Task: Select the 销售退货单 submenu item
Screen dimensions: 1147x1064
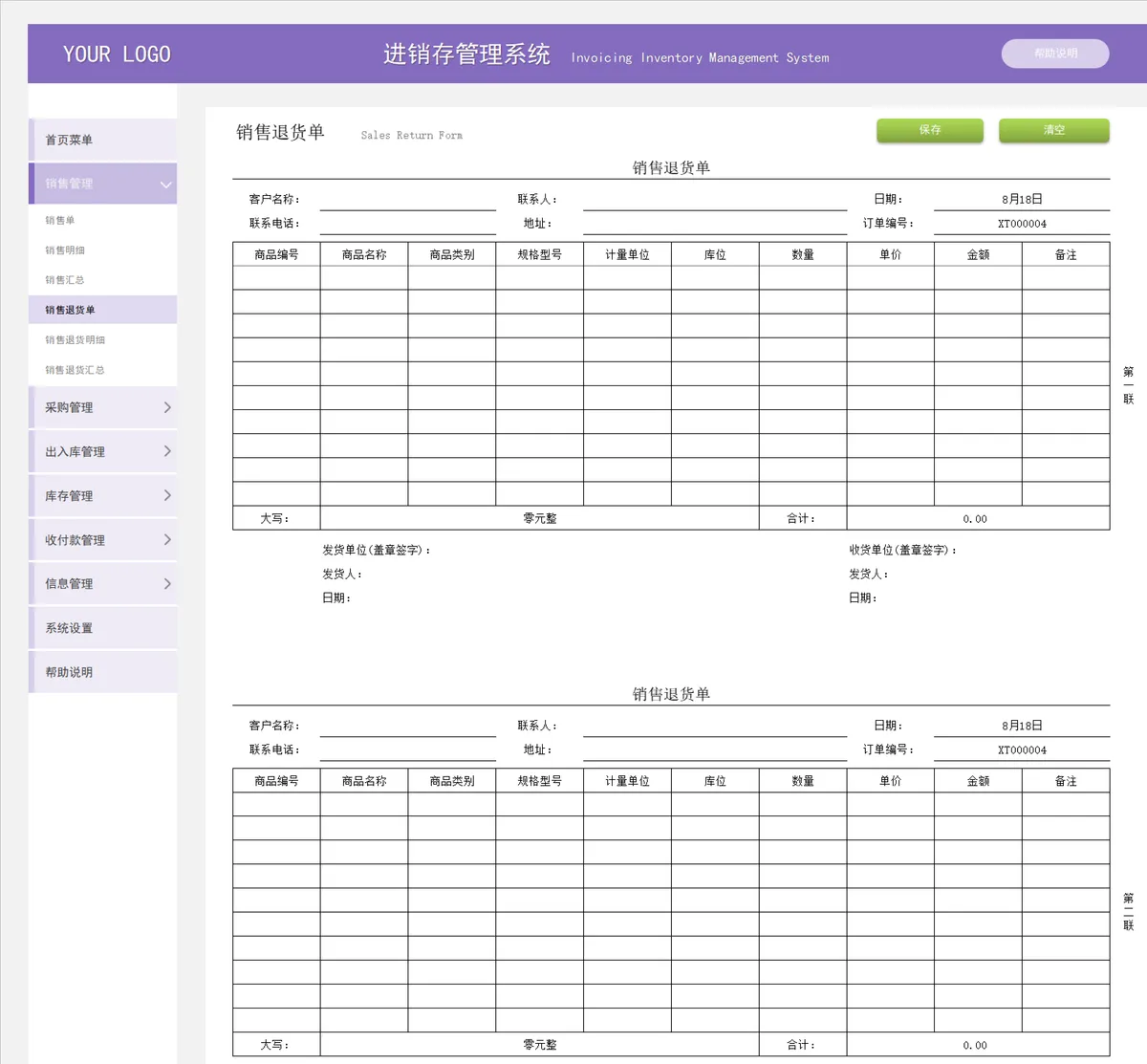Action: [x=103, y=310]
